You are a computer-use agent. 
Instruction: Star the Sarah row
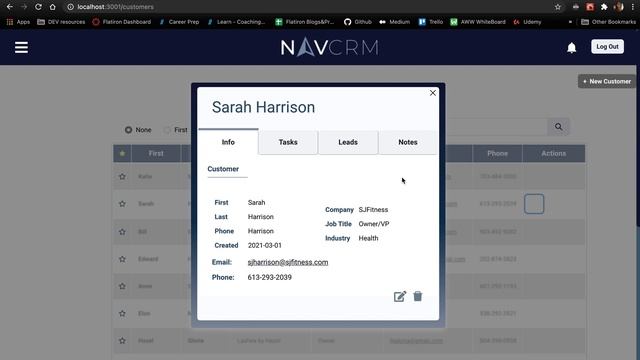pos(122,204)
